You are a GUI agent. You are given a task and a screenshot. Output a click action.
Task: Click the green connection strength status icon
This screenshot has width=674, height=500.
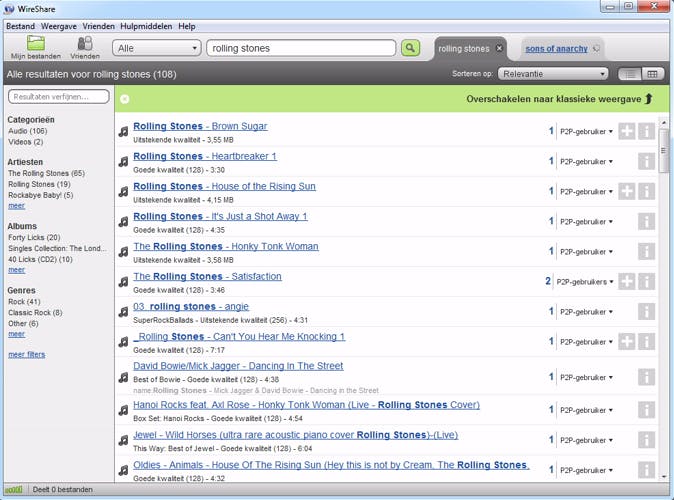click(x=13, y=490)
